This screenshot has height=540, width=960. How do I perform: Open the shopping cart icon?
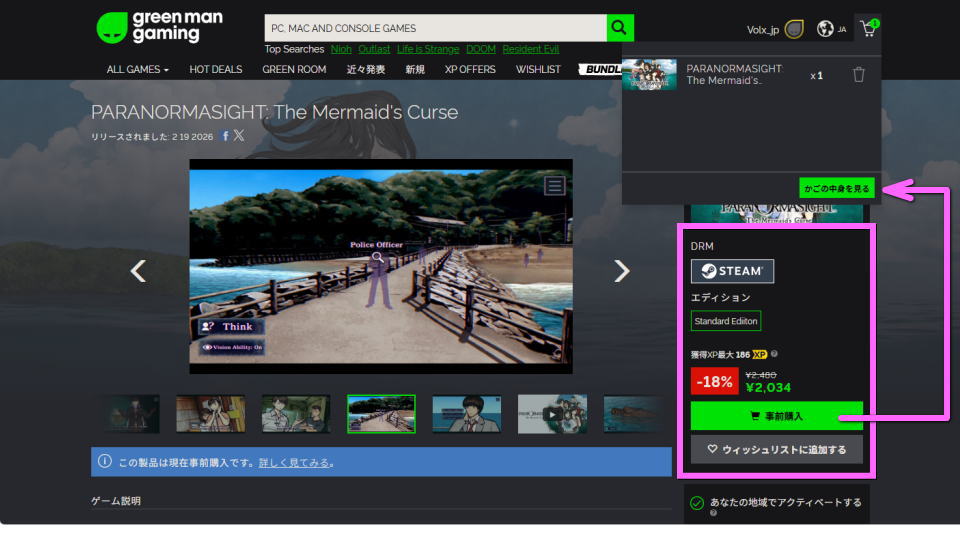click(x=868, y=29)
